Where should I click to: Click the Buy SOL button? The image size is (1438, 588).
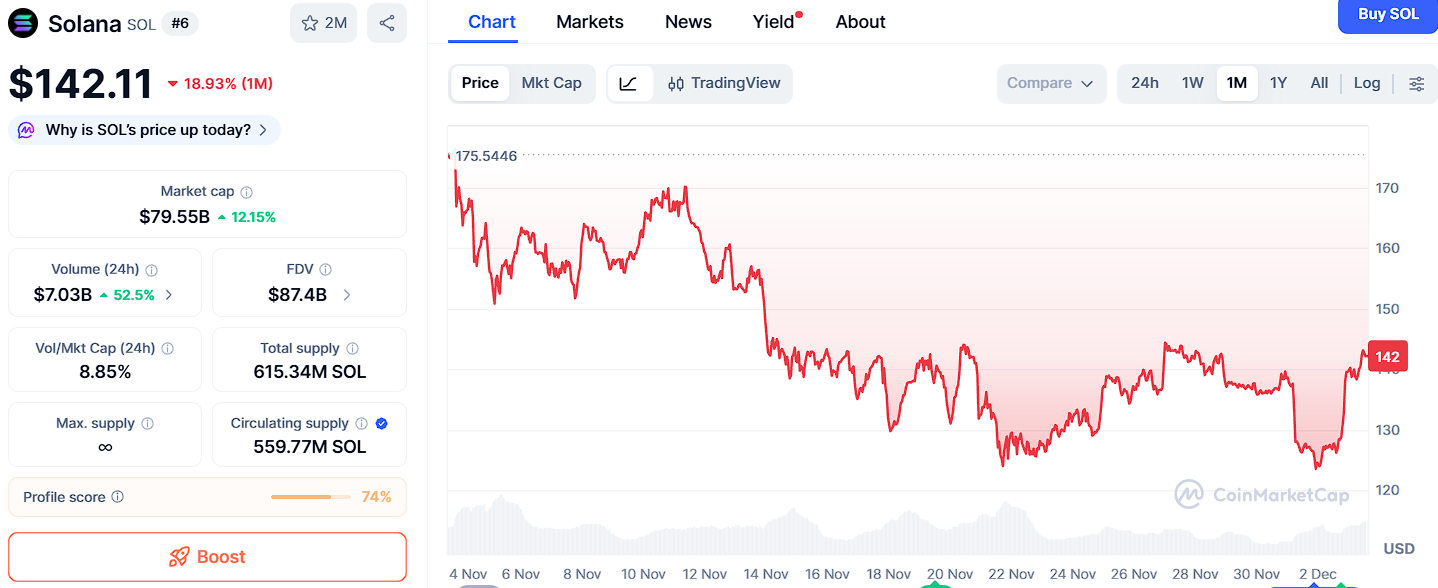click(1387, 16)
